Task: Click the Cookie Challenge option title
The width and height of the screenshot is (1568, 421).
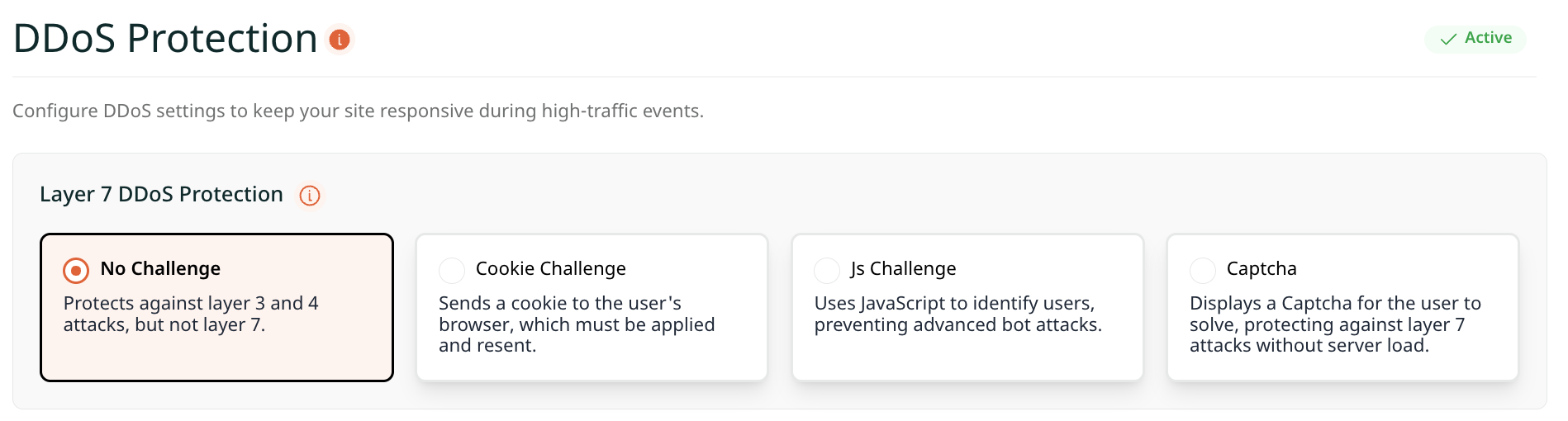Action: point(550,269)
